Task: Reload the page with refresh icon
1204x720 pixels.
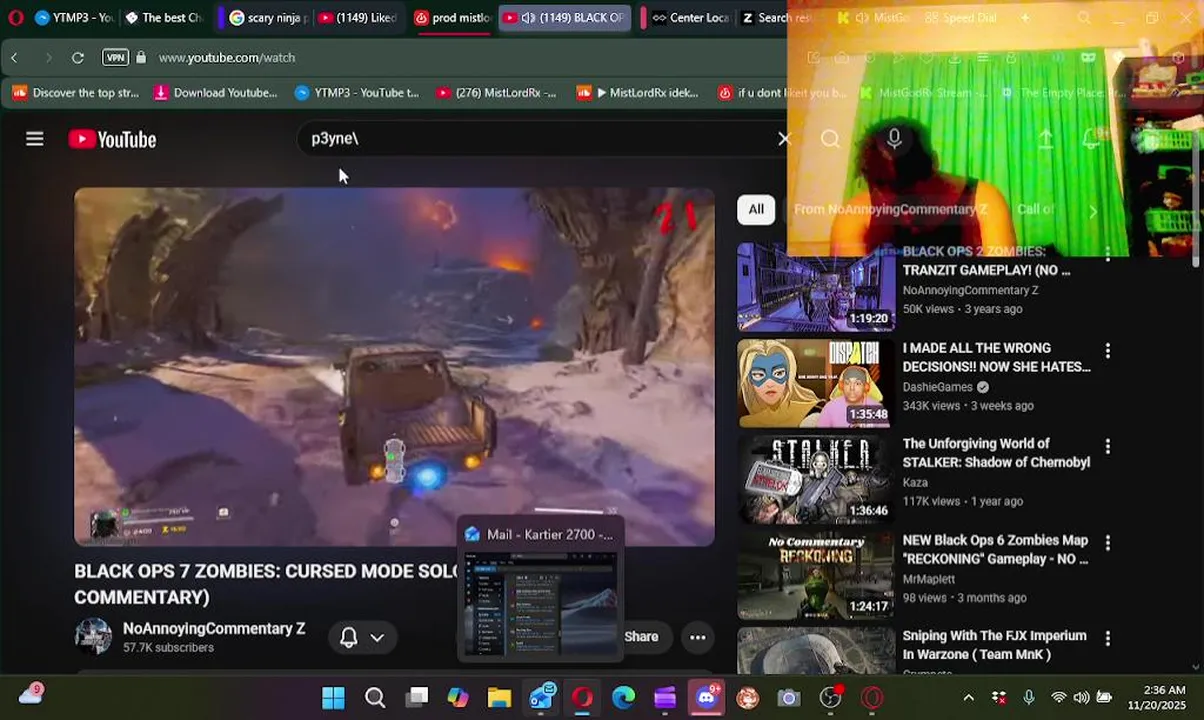Action: [77, 58]
